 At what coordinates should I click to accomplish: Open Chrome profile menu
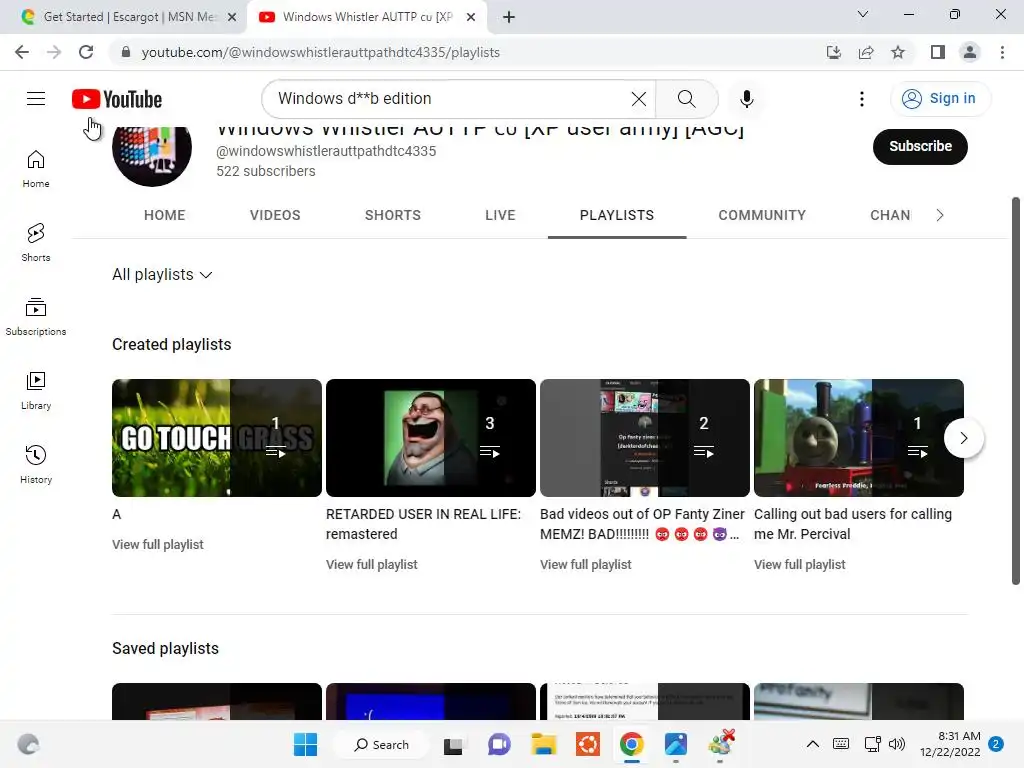pos(970,52)
